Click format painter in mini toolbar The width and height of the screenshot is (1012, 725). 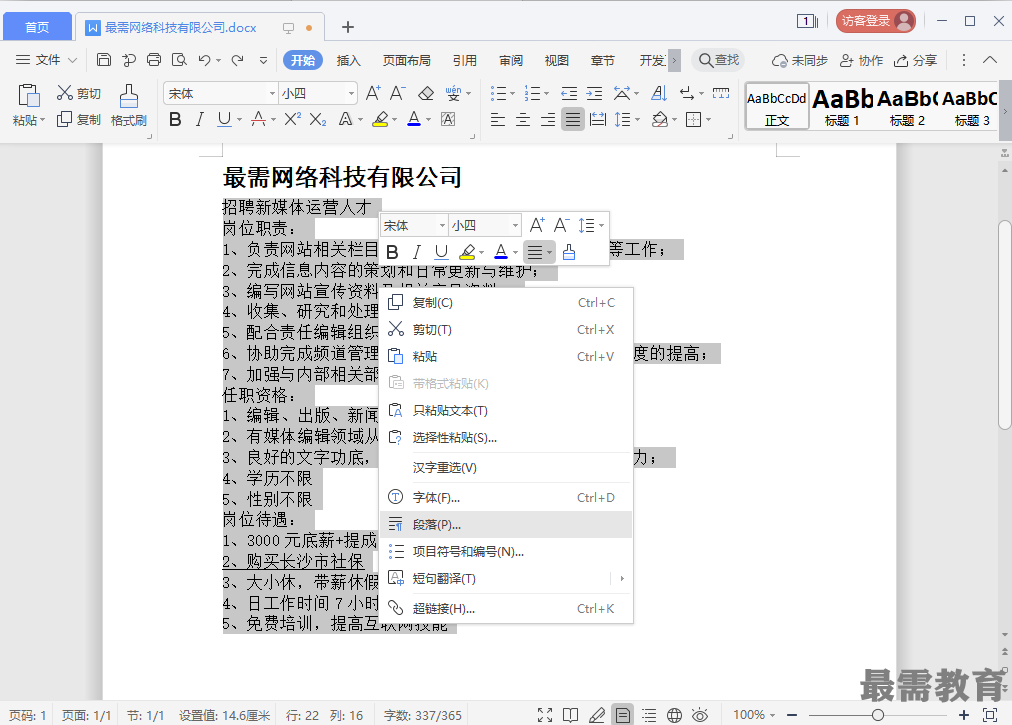click(569, 252)
